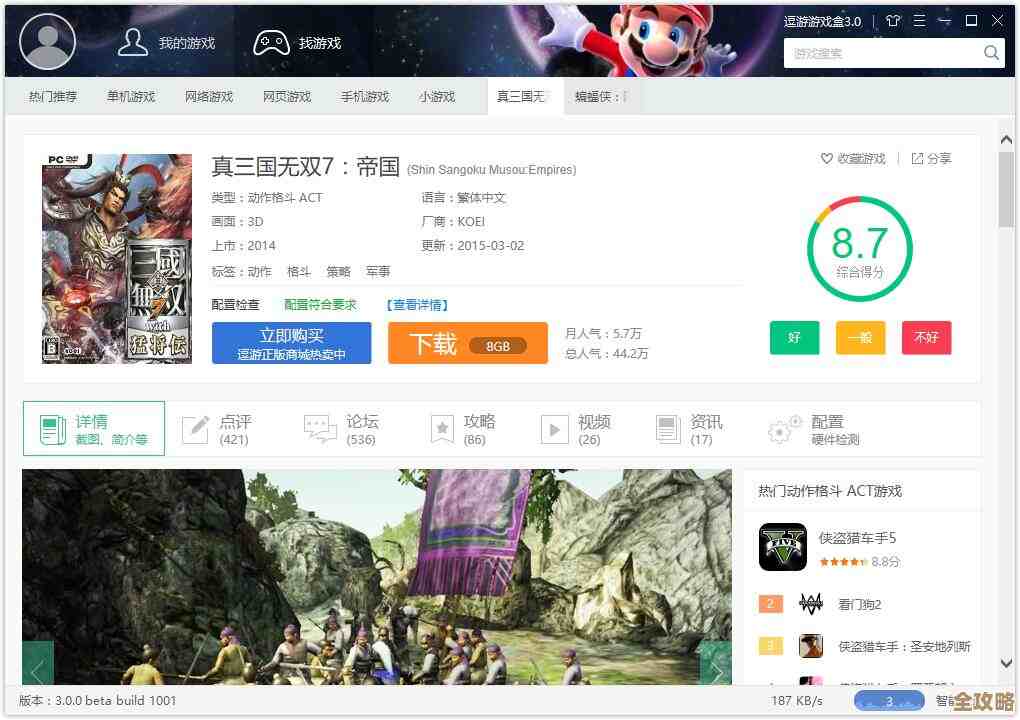Click the 攻略 strategy star icon
This screenshot has width=1020, height=720.
(442, 428)
